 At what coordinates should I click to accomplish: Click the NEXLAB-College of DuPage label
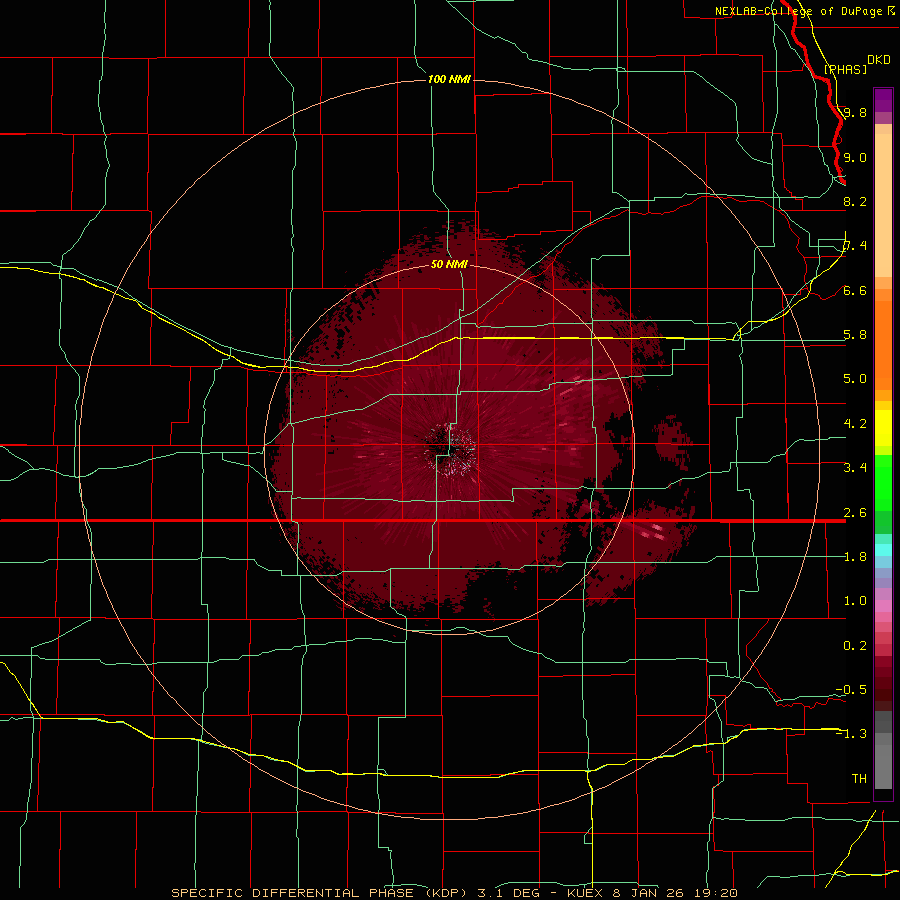798,11
